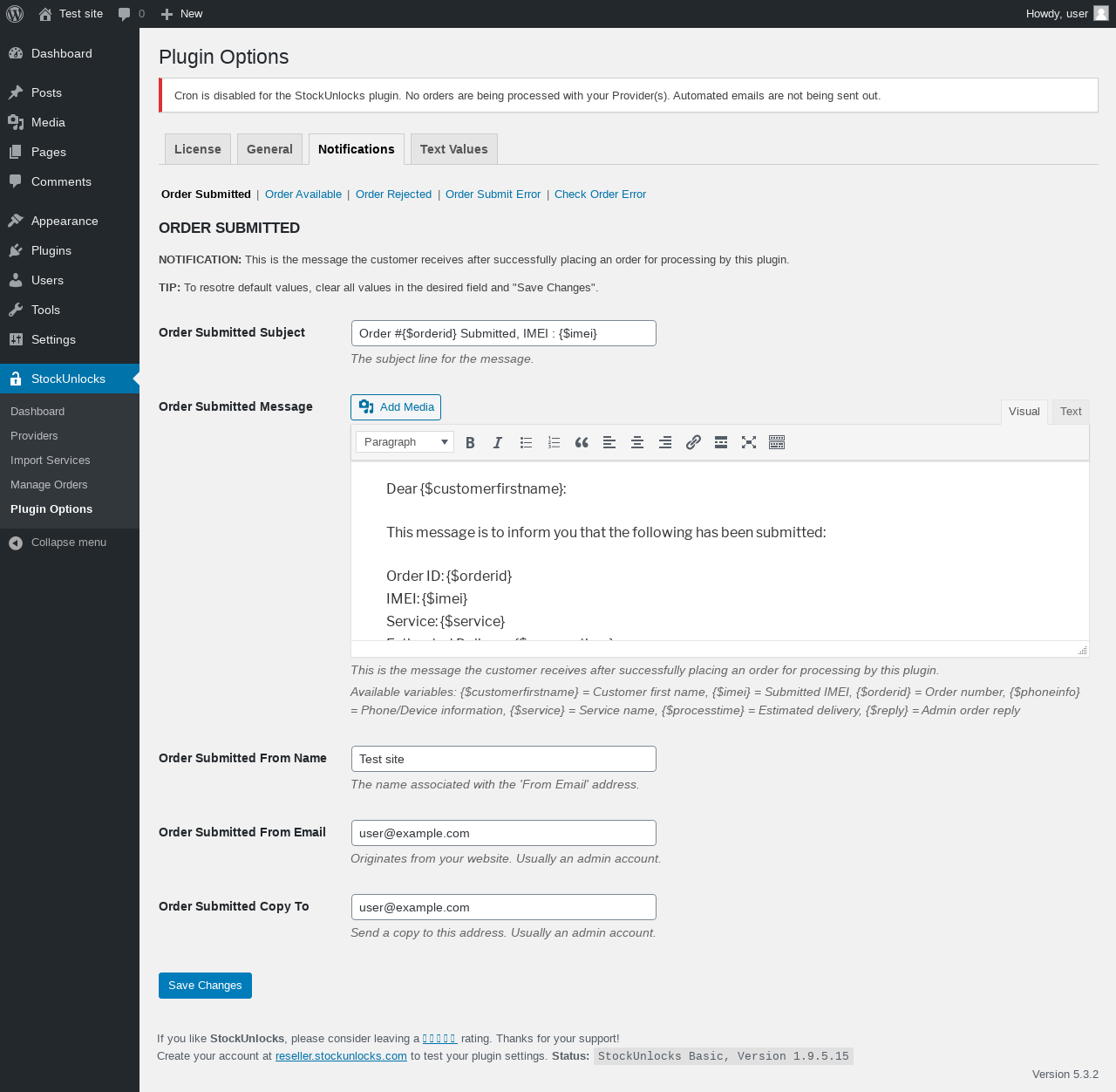Focus the Order Submitted Subject field
This screenshot has width=1116, height=1092.
[x=504, y=333]
